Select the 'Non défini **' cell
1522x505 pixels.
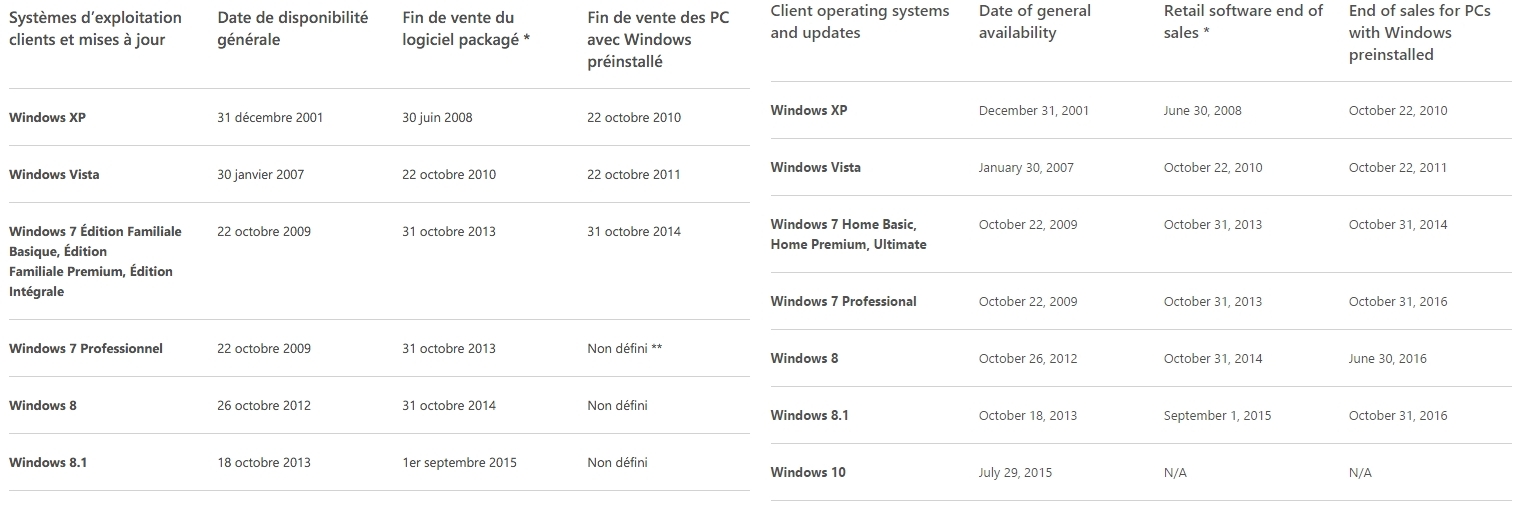click(625, 348)
